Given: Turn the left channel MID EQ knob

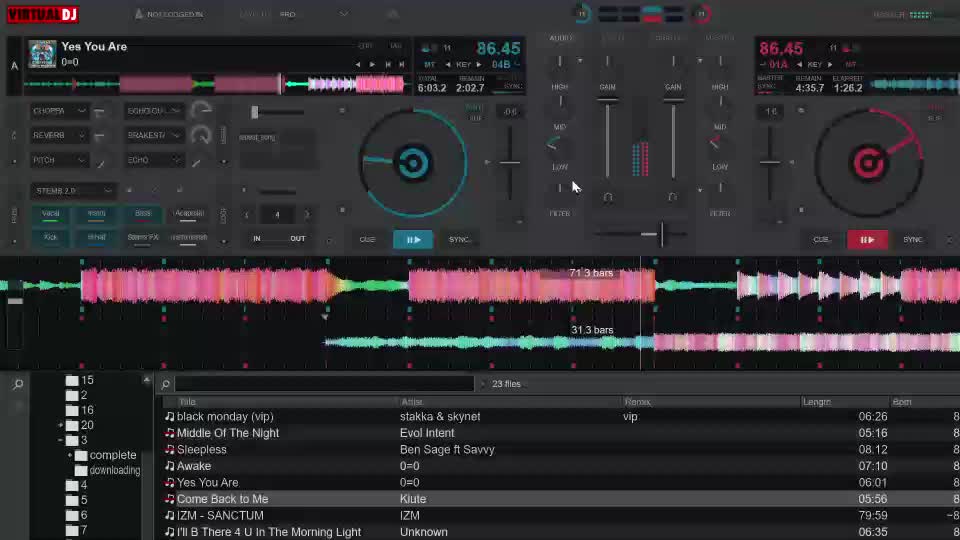Looking at the screenshot, I should coord(558,145).
